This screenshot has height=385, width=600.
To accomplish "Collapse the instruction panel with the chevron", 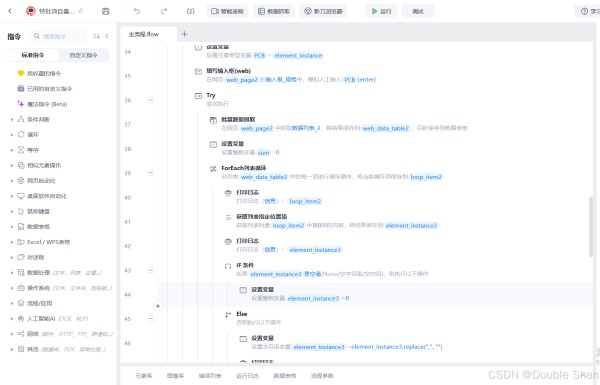I will (x=107, y=36).
